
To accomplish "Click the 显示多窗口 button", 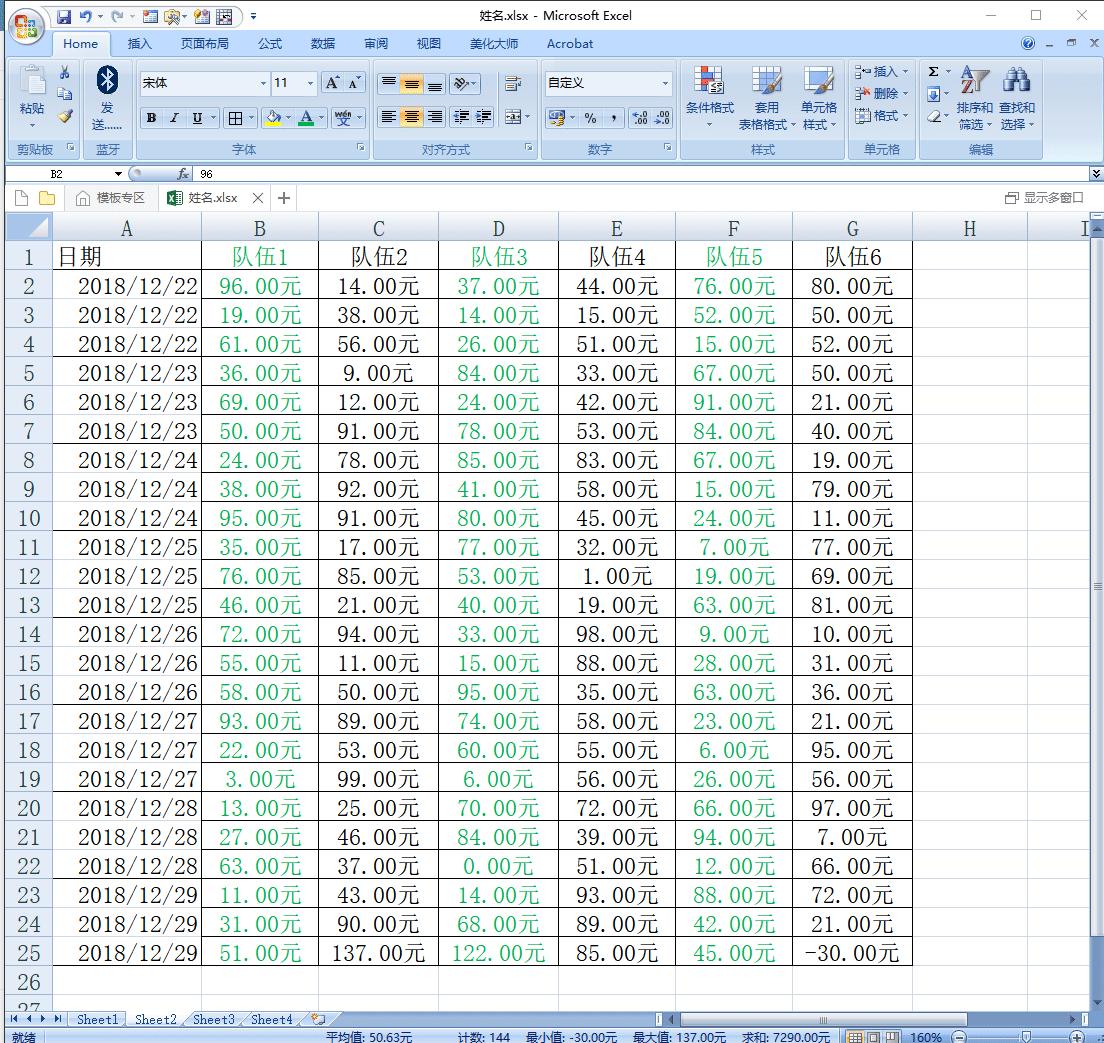I will (x=1044, y=198).
